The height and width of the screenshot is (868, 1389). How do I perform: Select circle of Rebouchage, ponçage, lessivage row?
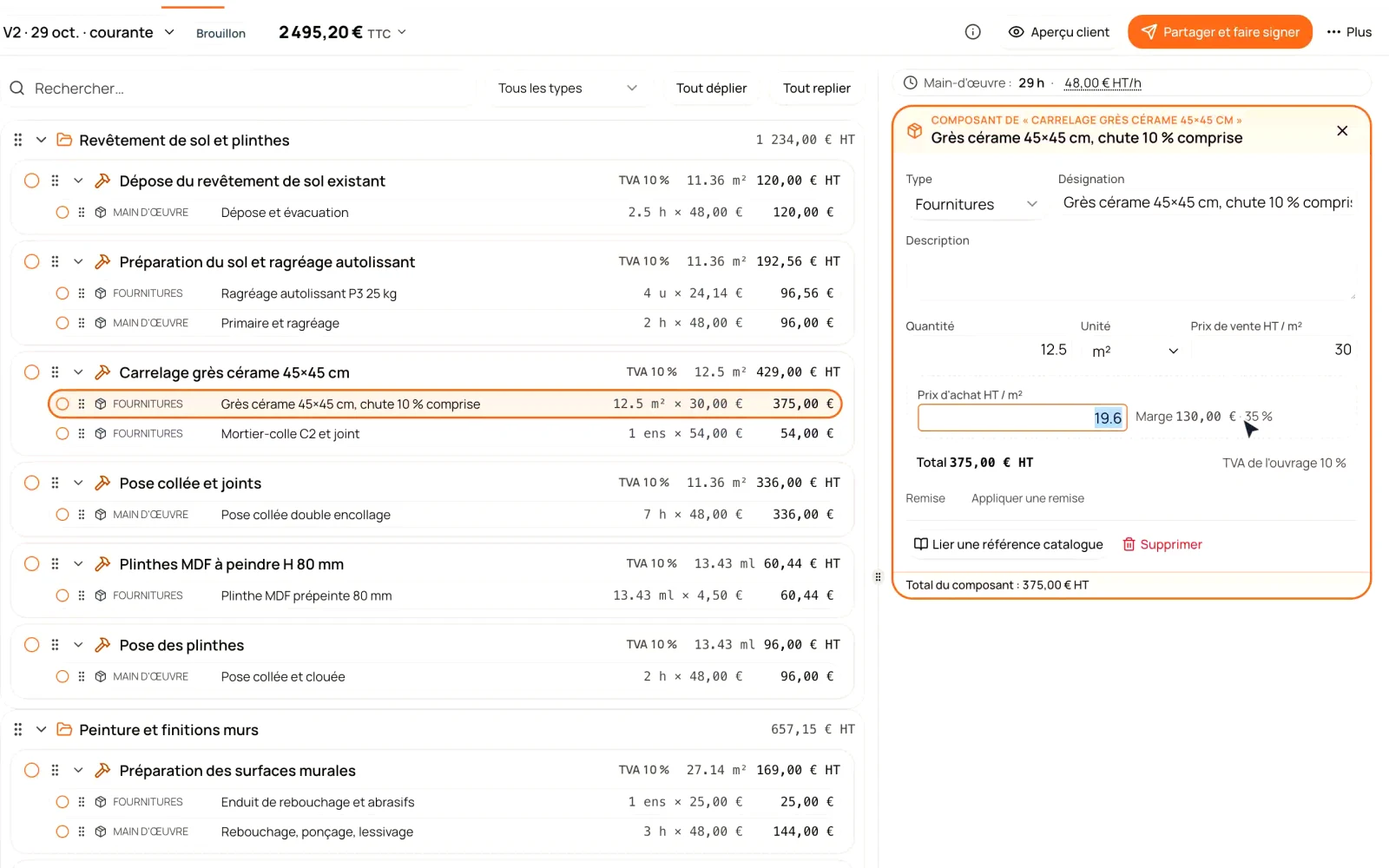coord(63,832)
